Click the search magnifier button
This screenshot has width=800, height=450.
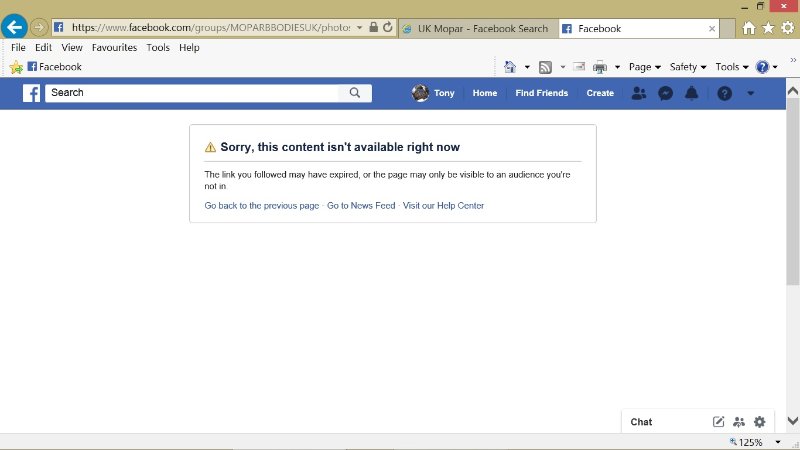355,93
